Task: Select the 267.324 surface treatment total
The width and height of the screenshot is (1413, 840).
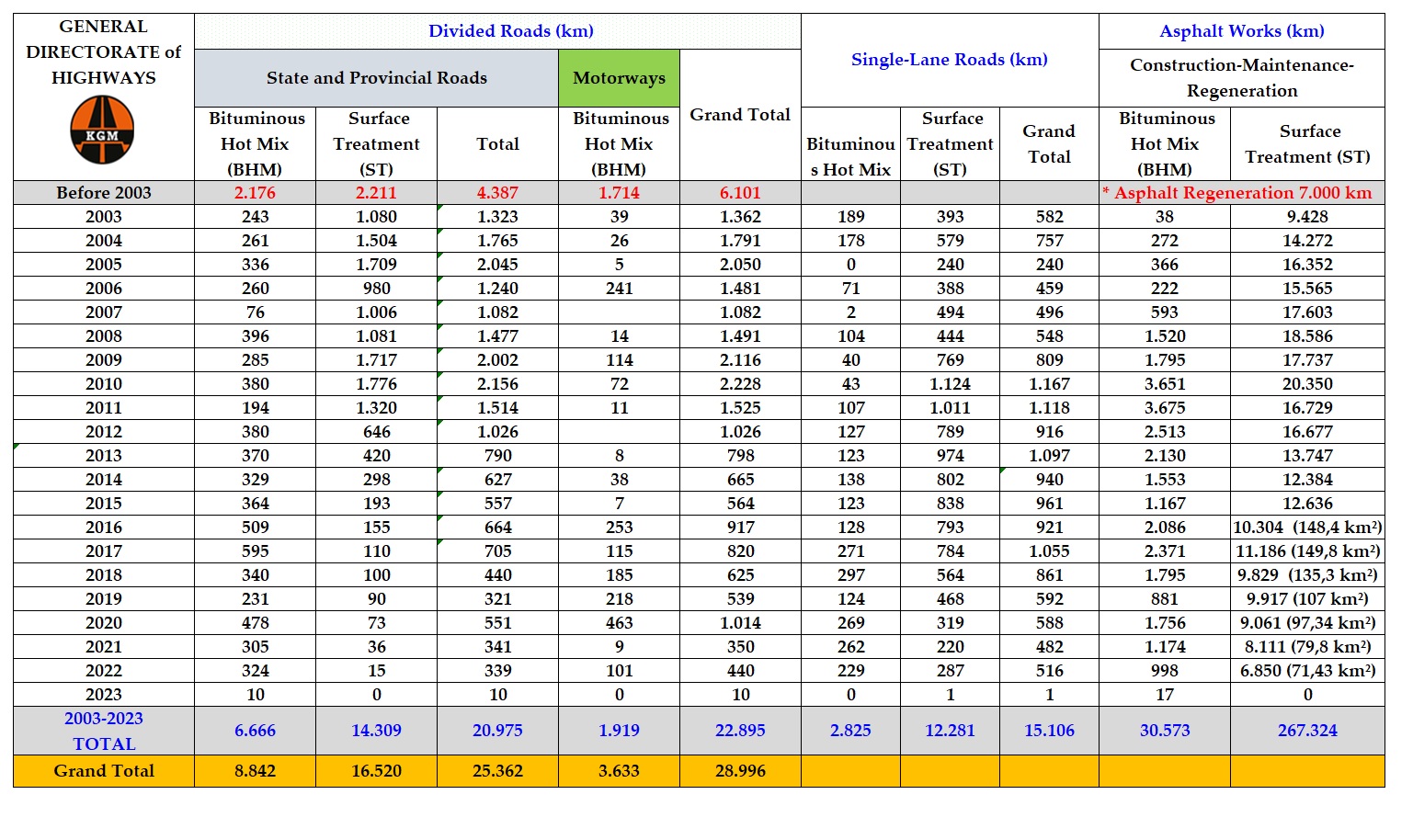Action: coord(1306,732)
